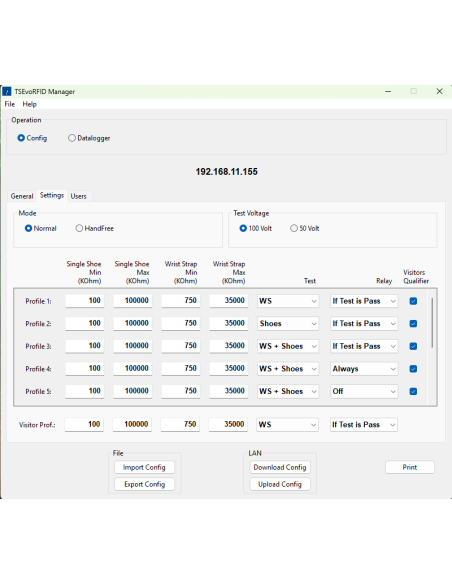This screenshot has height=584, width=452.
Task: Click the Import Config button
Action: pos(144,467)
